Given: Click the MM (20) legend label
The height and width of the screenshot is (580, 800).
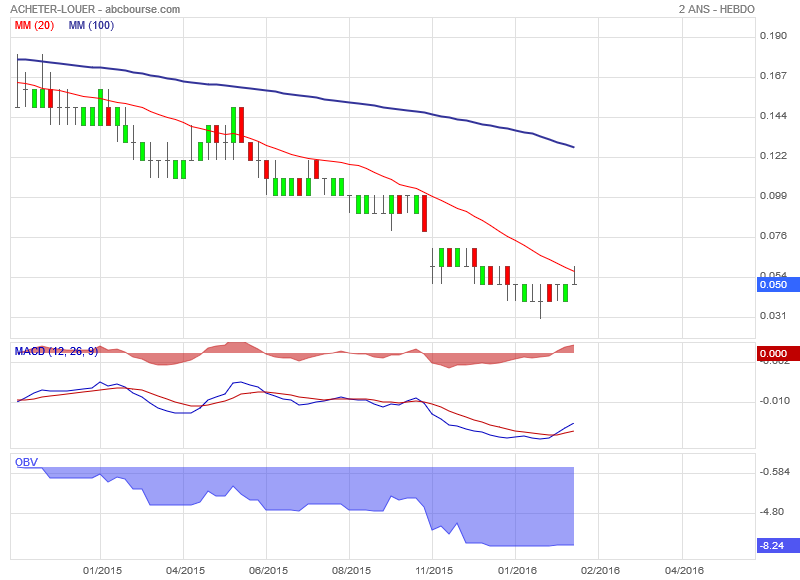Looking at the screenshot, I should point(34,26).
